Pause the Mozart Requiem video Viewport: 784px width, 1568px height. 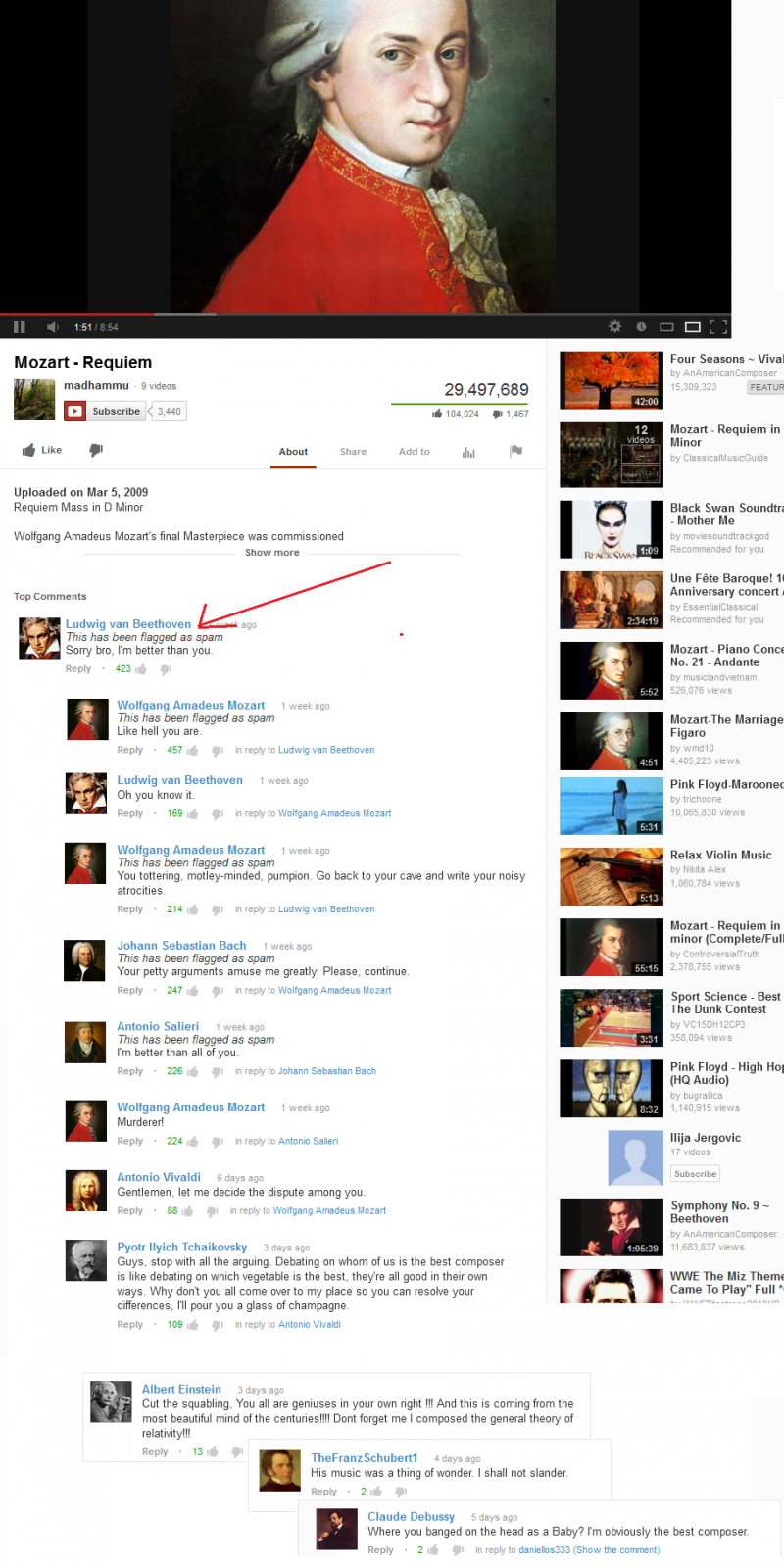pyautogui.click(x=20, y=327)
